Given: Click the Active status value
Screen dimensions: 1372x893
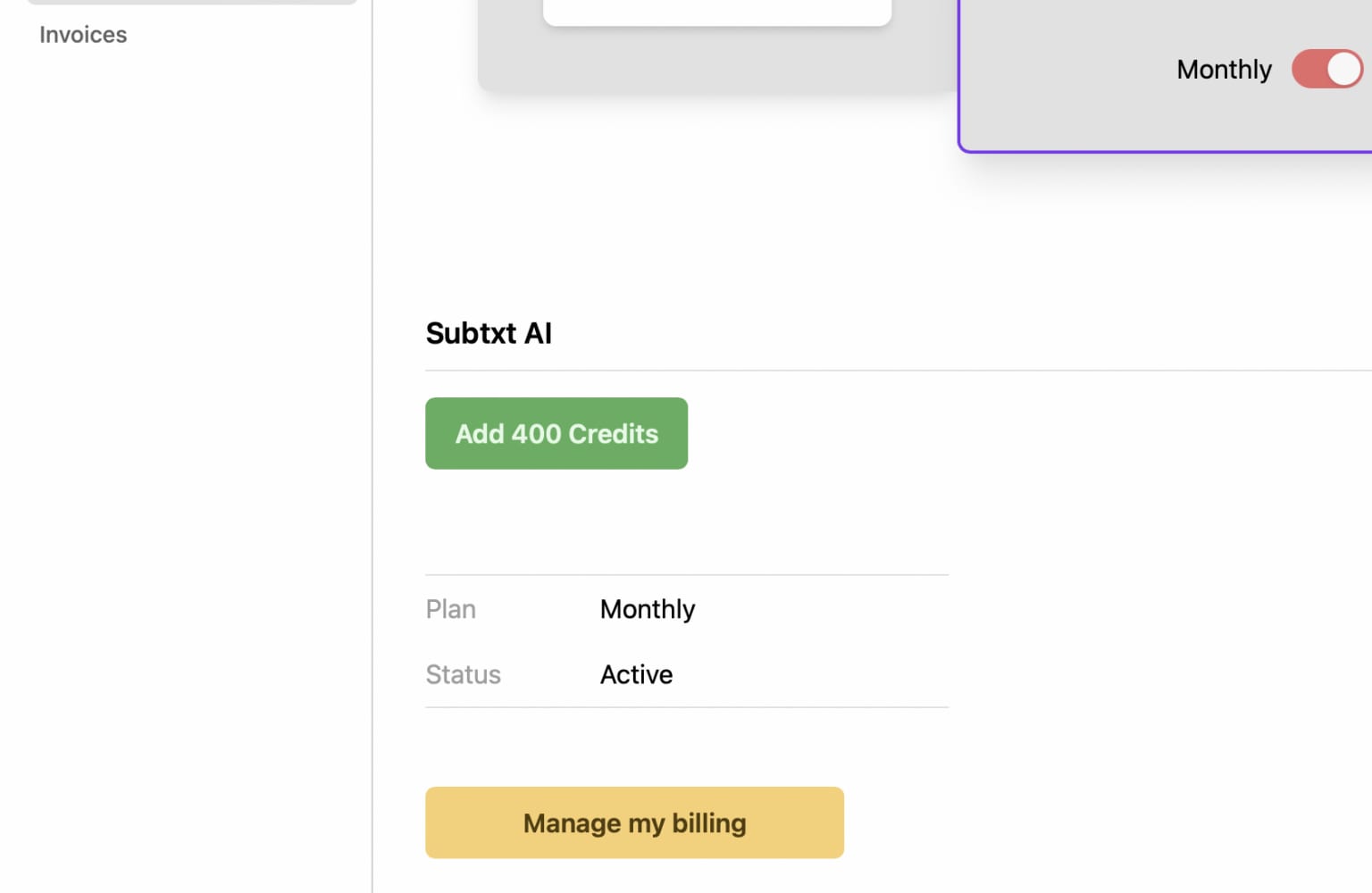Looking at the screenshot, I should coord(636,674).
